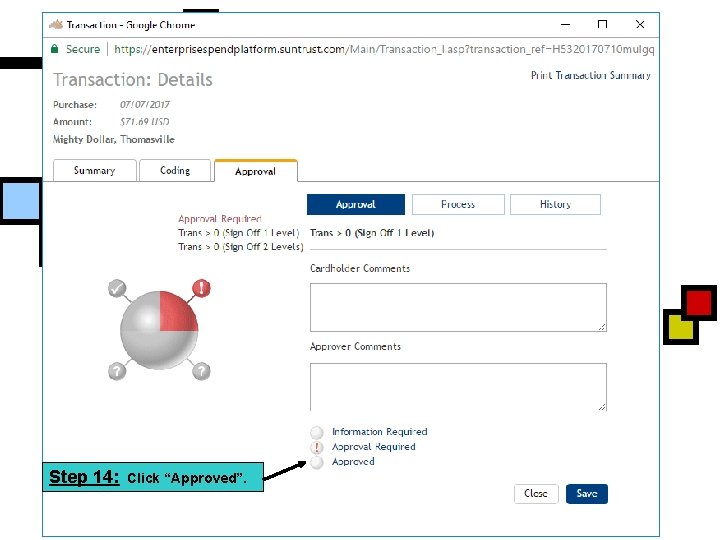The height and width of the screenshot is (540, 720).
Task: Click the purchase date 07/07/2017
Action: coord(145,105)
